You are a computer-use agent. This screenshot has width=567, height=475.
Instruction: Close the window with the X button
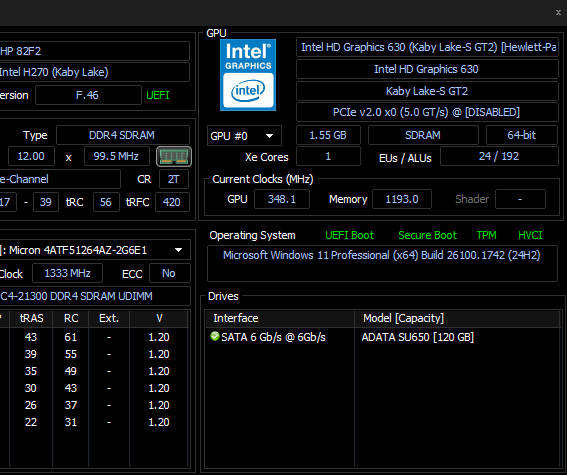coord(558,12)
